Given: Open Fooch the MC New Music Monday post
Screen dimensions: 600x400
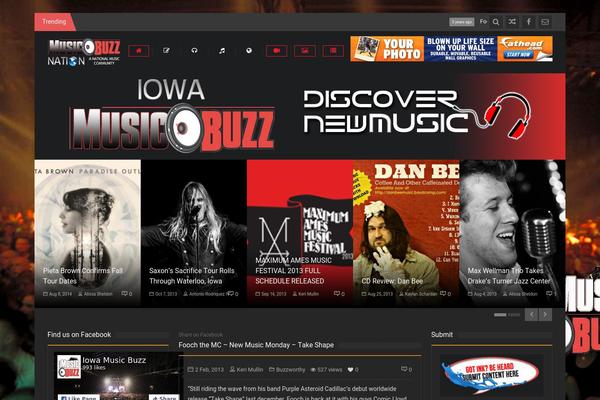Looking at the screenshot, I should [256, 345].
